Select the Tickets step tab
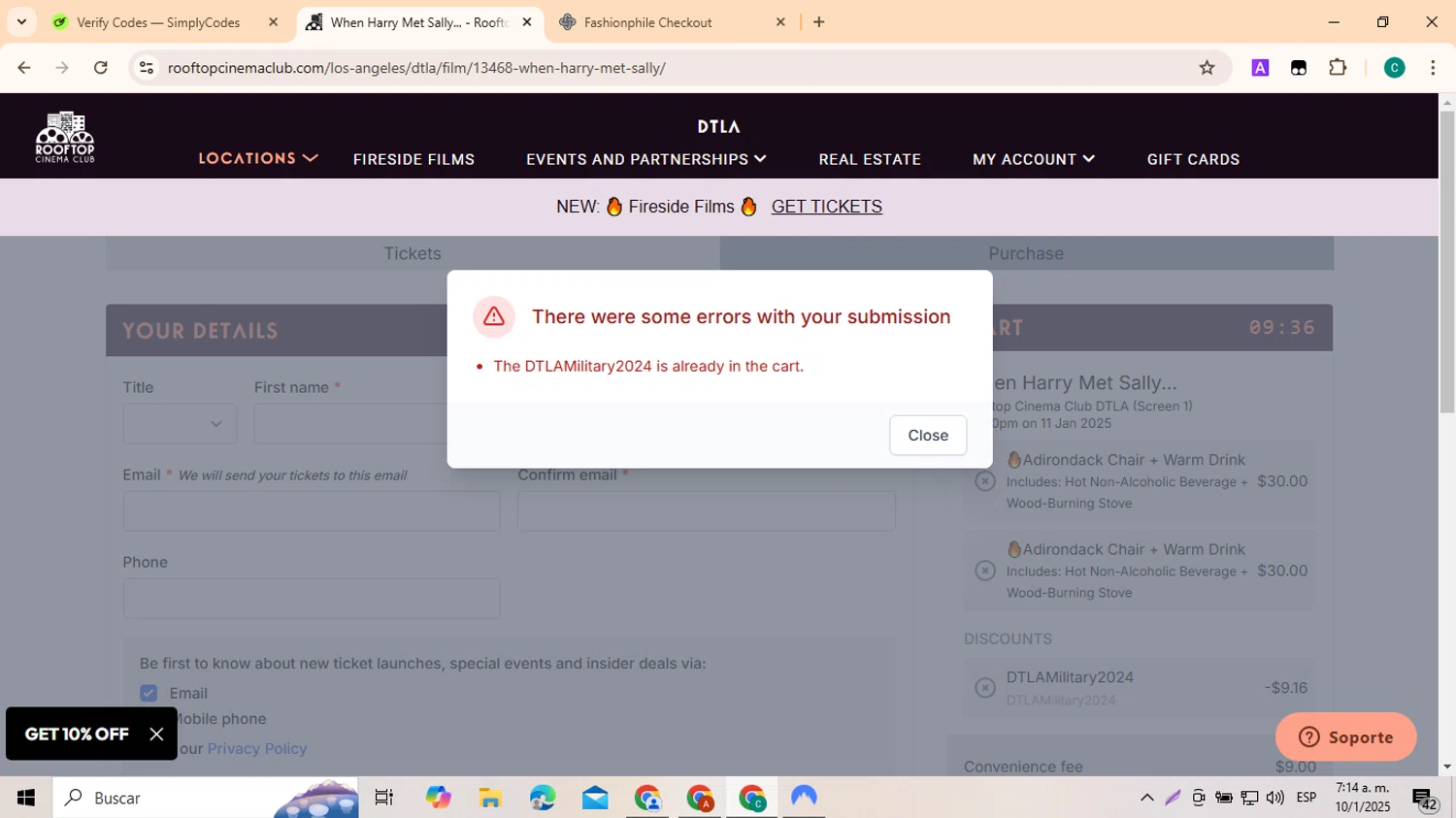The width and height of the screenshot is (1456, 818). [x=413, y=253]
